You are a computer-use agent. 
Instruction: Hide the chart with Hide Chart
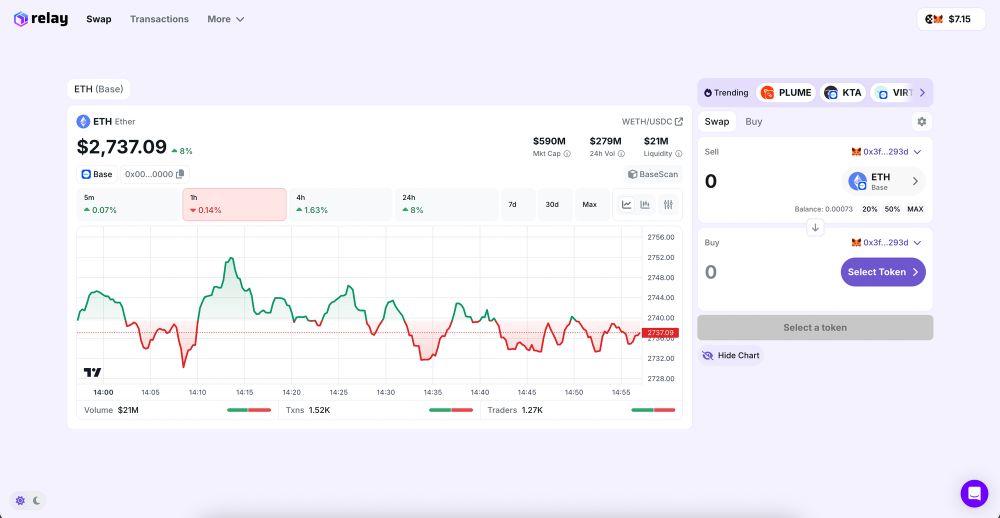click(730, 355)
